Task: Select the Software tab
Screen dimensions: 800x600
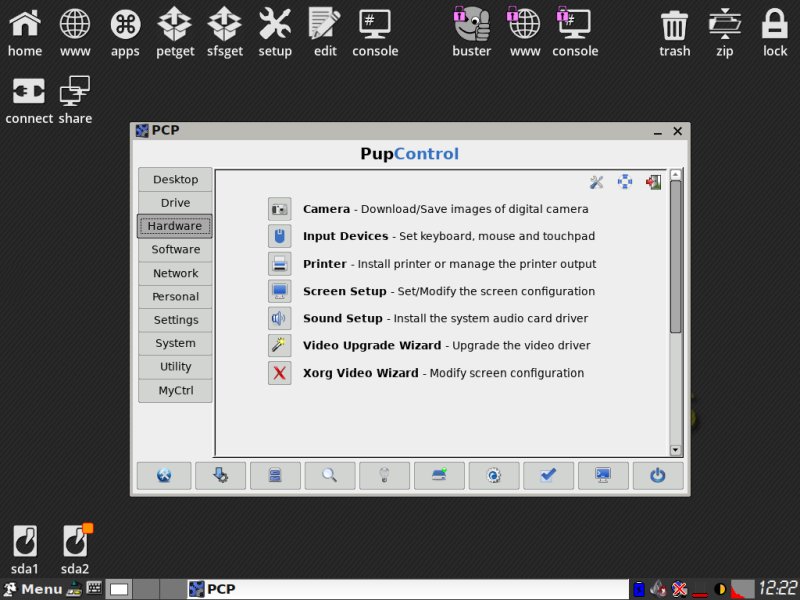Action: 175,249
